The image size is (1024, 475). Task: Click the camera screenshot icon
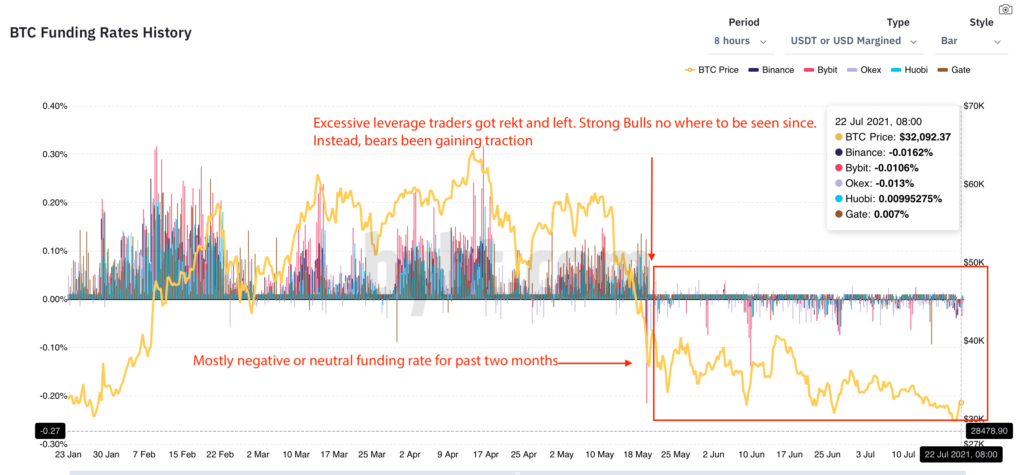[x=1005, y=9]
